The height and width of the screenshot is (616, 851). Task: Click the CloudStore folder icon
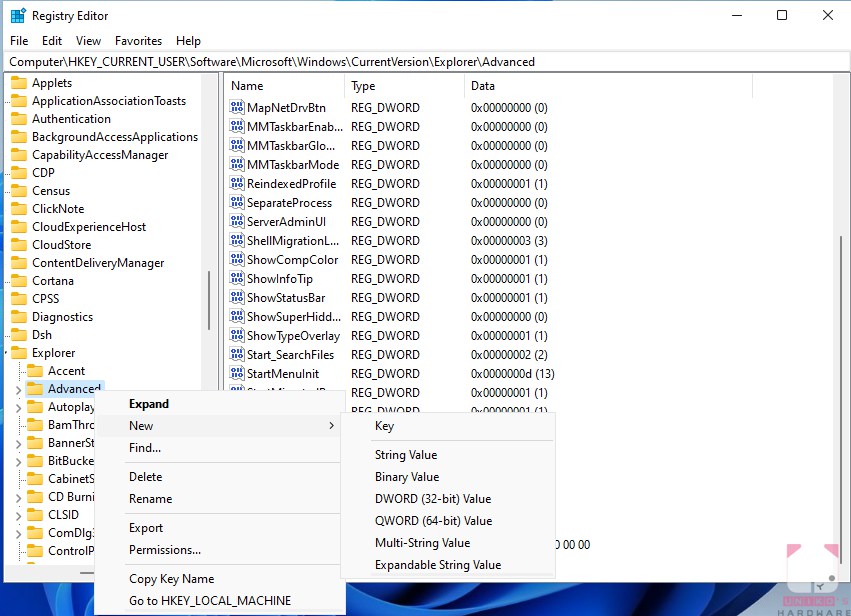click(19, 245)
